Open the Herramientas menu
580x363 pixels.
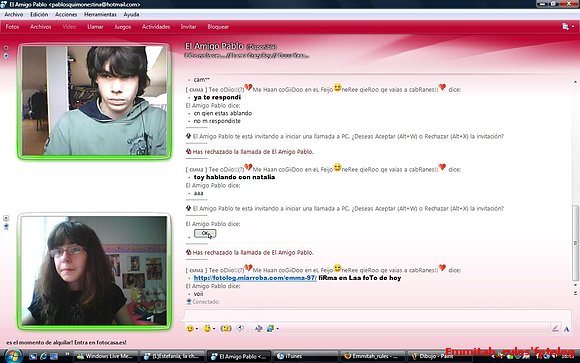click(x=100, y=14)
